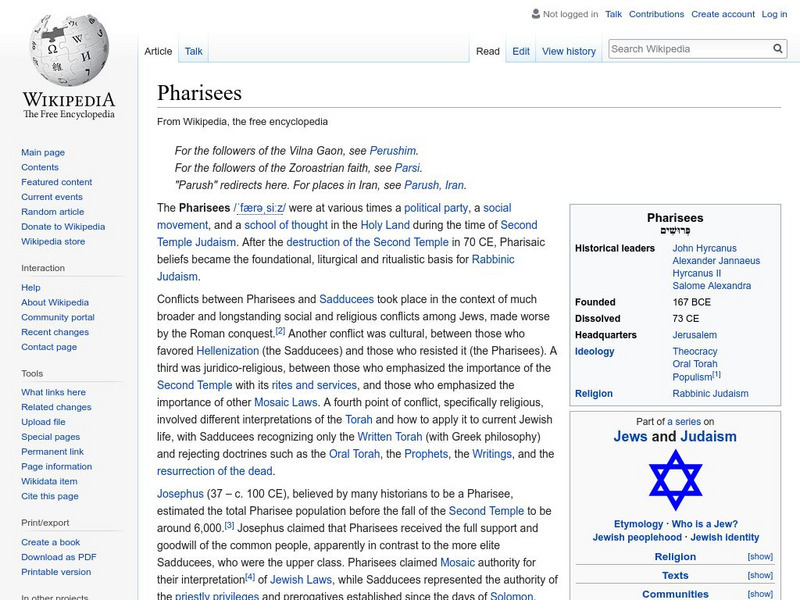
Task: Open Page information link
Action: (x=57, y=466)
